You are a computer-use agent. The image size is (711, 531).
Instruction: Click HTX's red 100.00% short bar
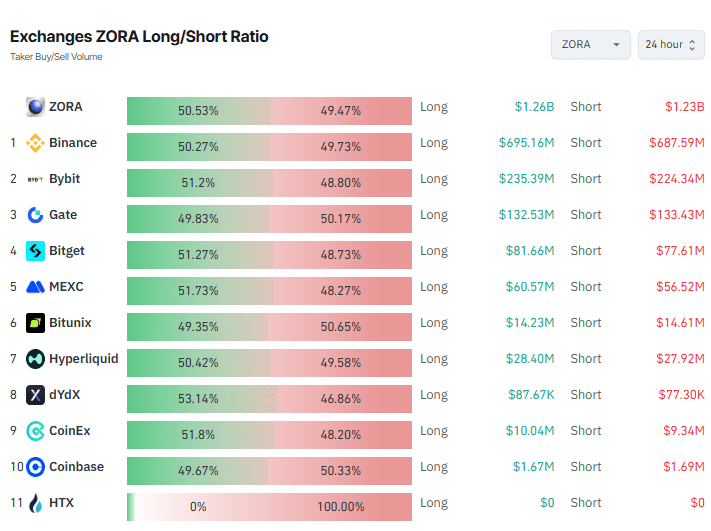tap(340, 507)
